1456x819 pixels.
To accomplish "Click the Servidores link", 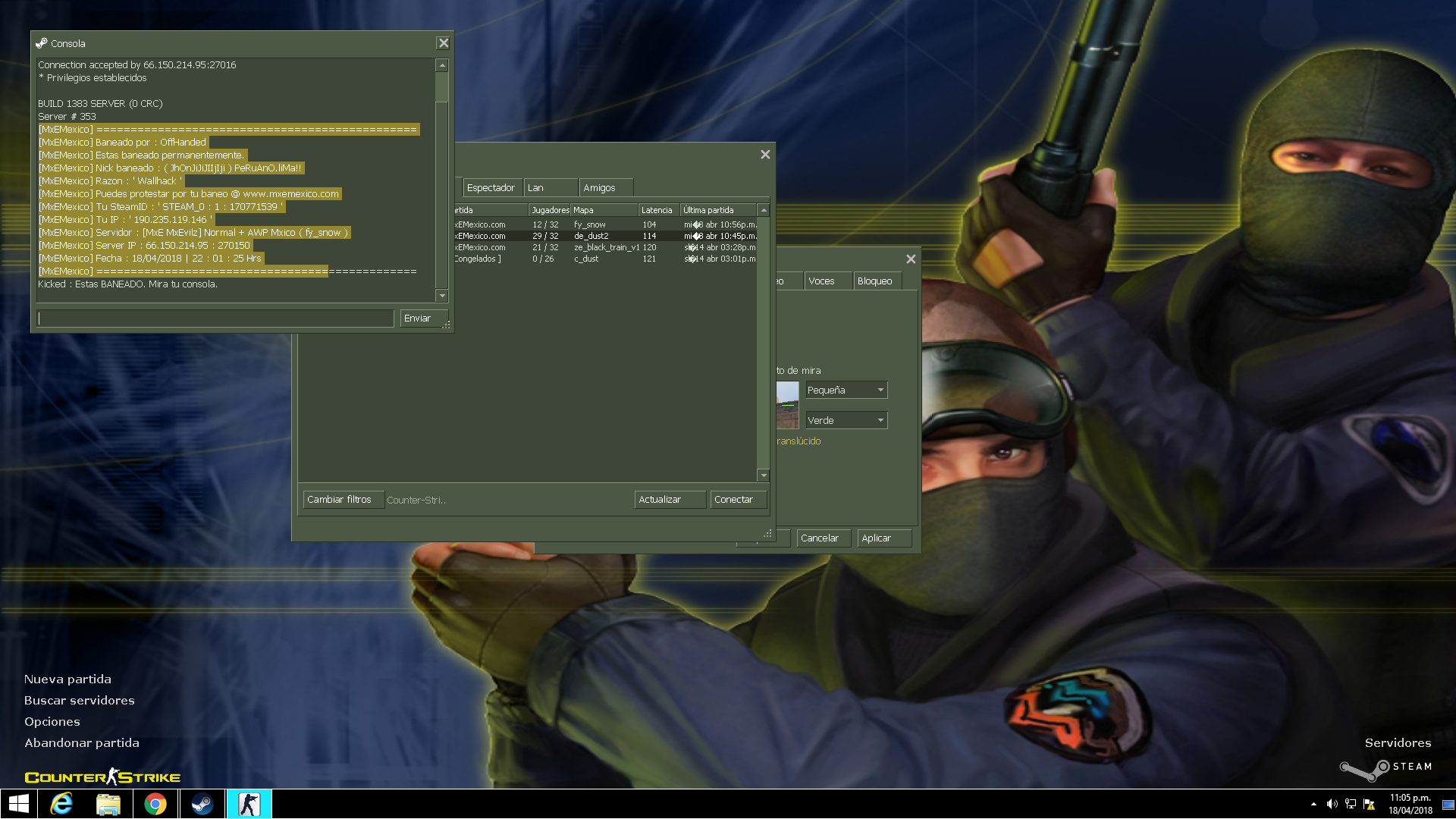I will coord(1398,743).
